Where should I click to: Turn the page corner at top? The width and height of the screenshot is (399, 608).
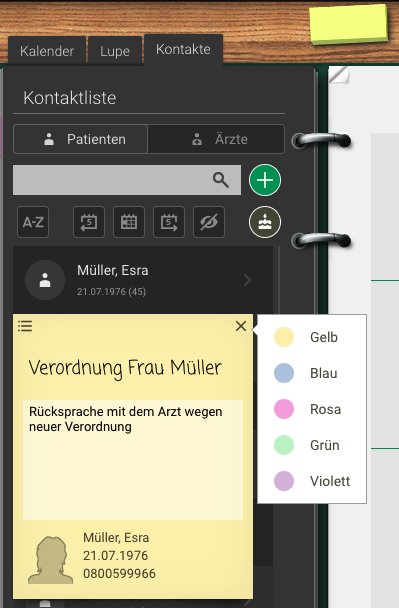pos(339,74)
